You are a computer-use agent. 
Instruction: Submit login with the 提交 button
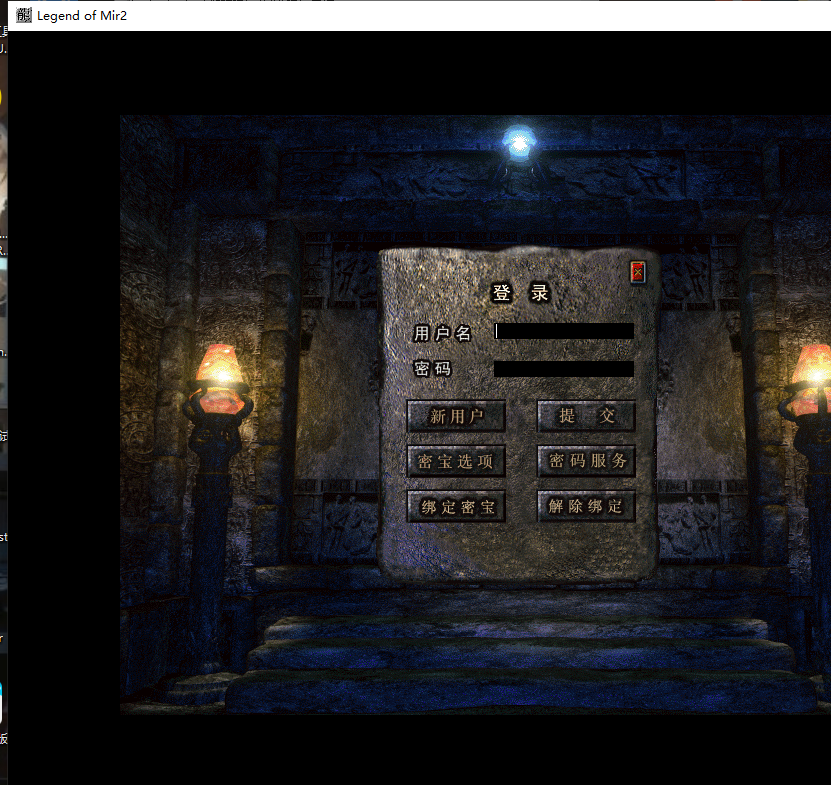586,416
